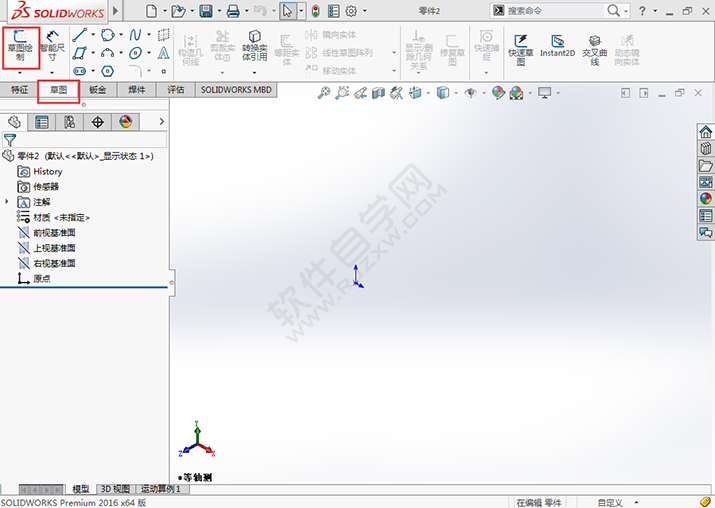Toggle the traffic light rebuild icon
715x508 pixels.
[315, 11]
